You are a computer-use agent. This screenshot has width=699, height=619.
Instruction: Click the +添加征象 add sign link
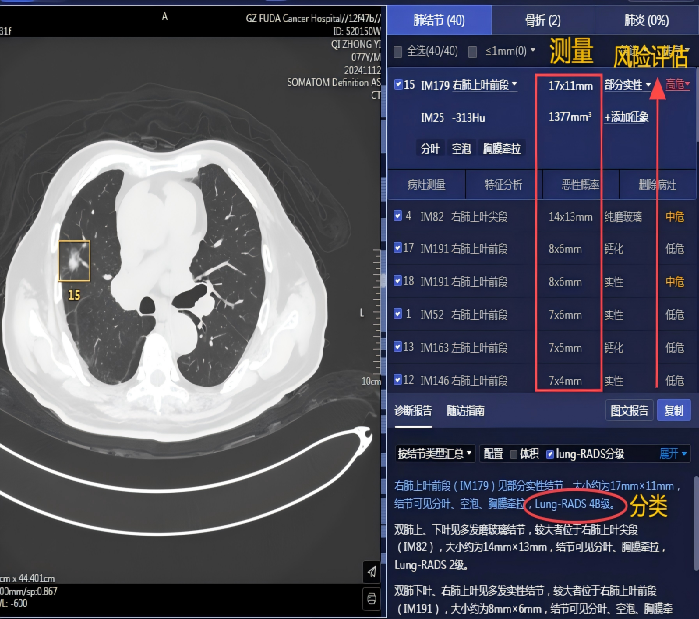point(626,117)
